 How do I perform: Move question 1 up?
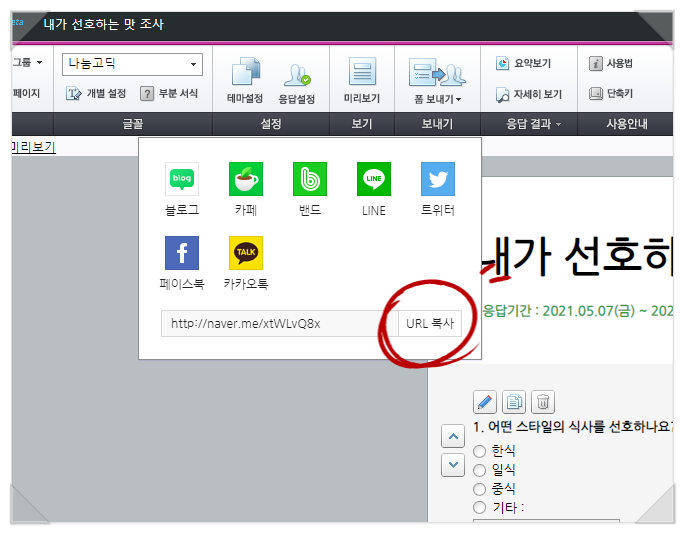pos(453,436)
